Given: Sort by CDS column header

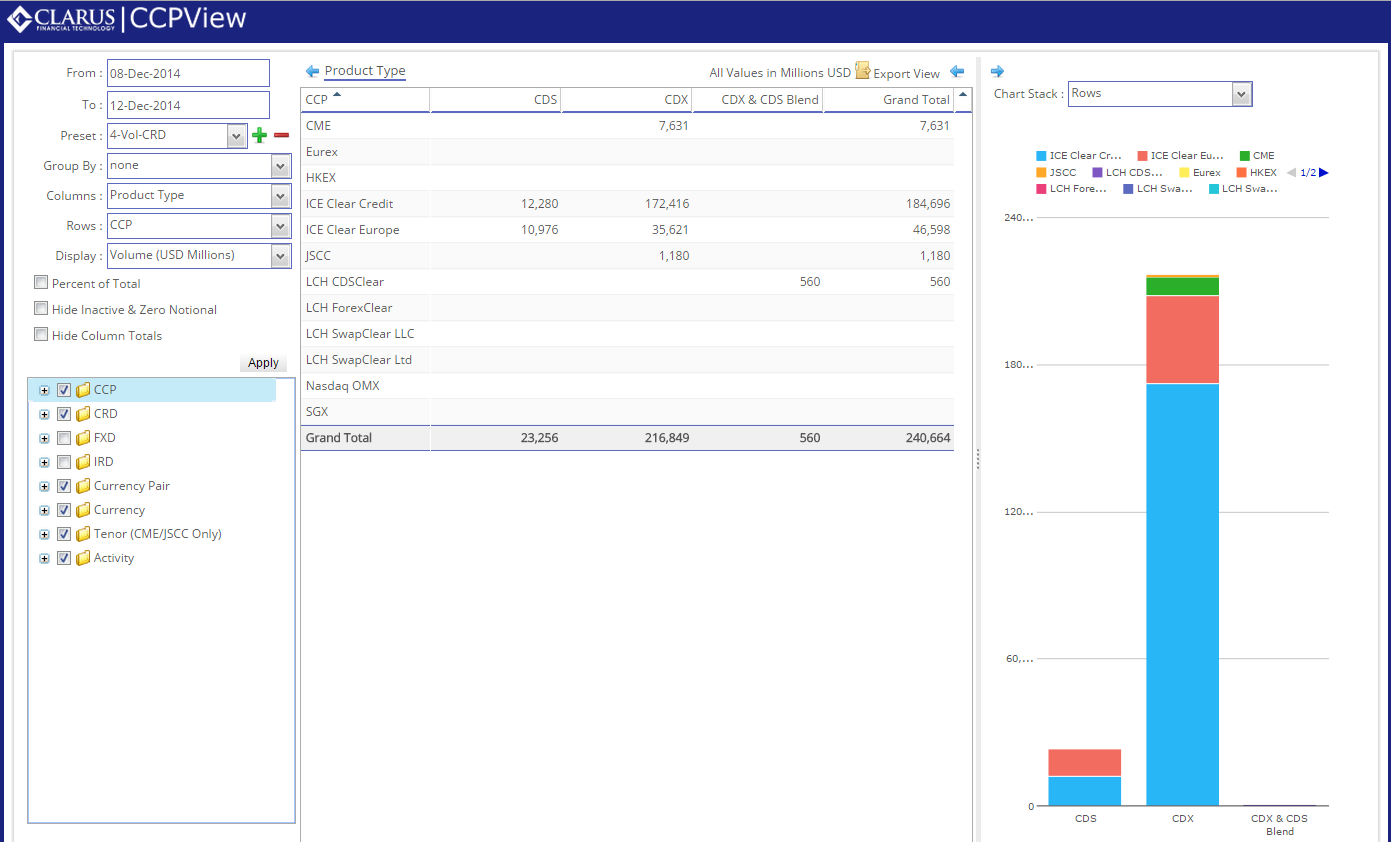Looking at the screenshot, I should [496, 99].
